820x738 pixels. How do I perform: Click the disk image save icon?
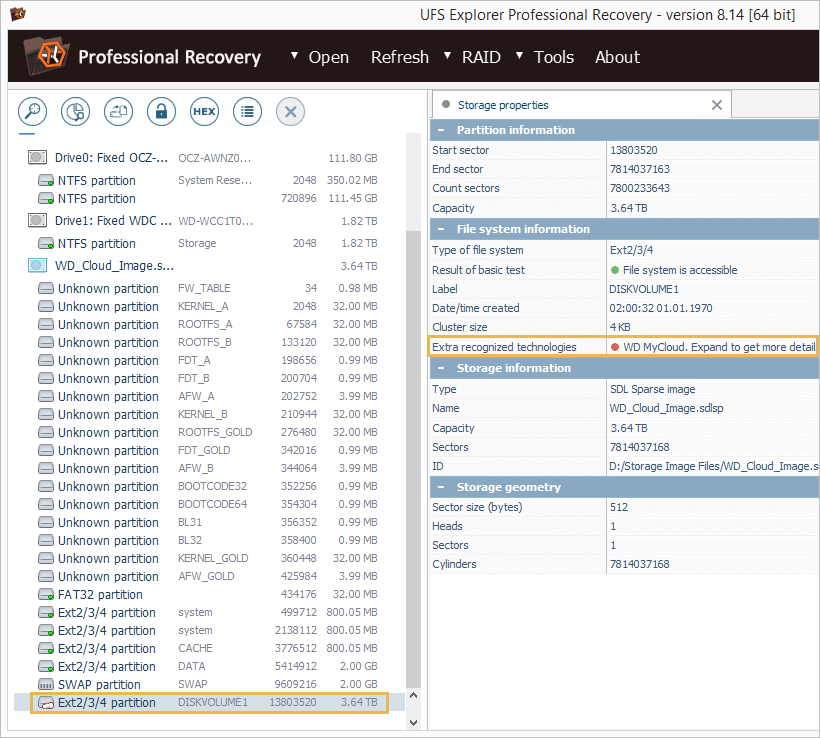pyautogui.click(x=118, y=111)
